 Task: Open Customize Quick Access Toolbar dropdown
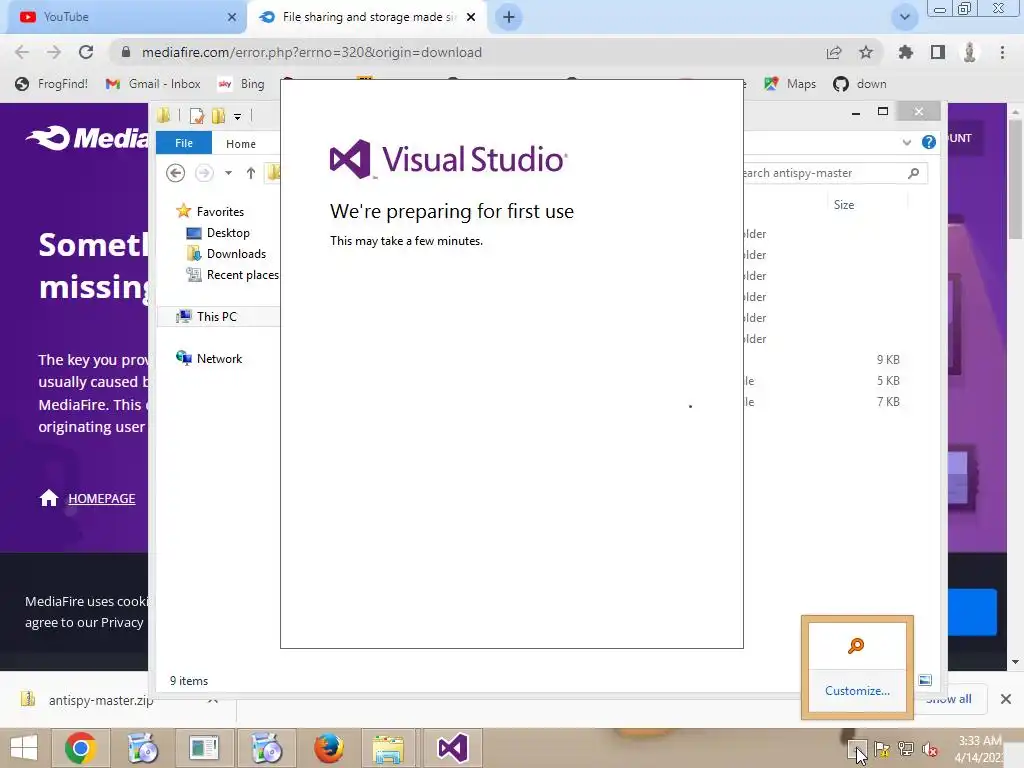pyautogui.click(x=238, y=117)
